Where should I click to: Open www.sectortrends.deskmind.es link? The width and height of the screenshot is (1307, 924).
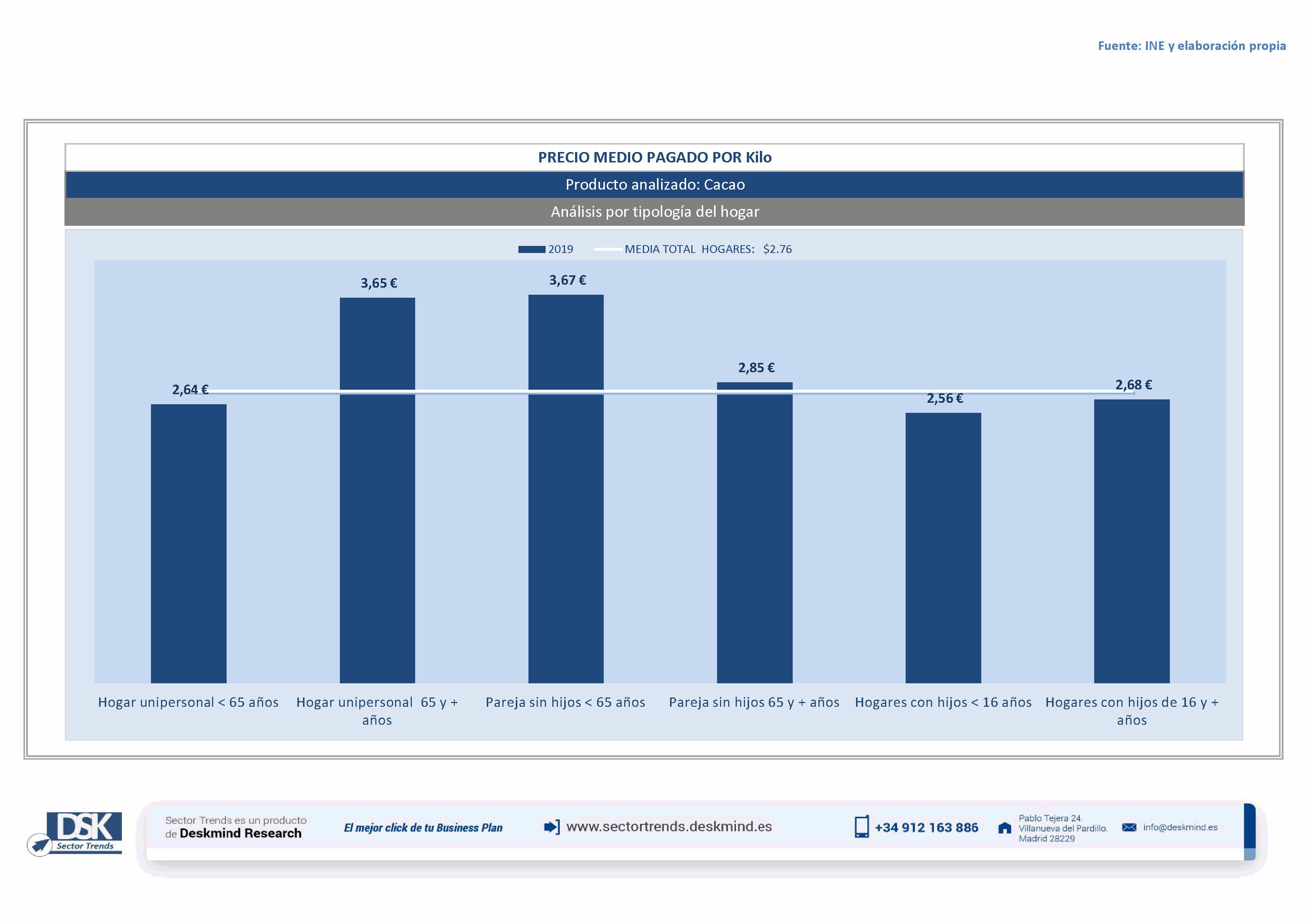pyautogui.click(x=669, y=827)
